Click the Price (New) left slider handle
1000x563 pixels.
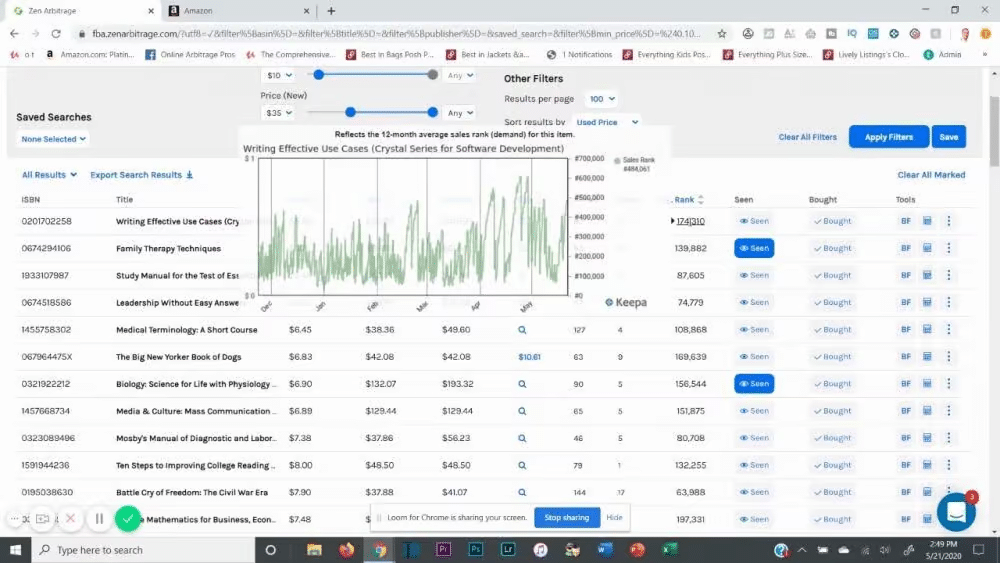point(350,112)
